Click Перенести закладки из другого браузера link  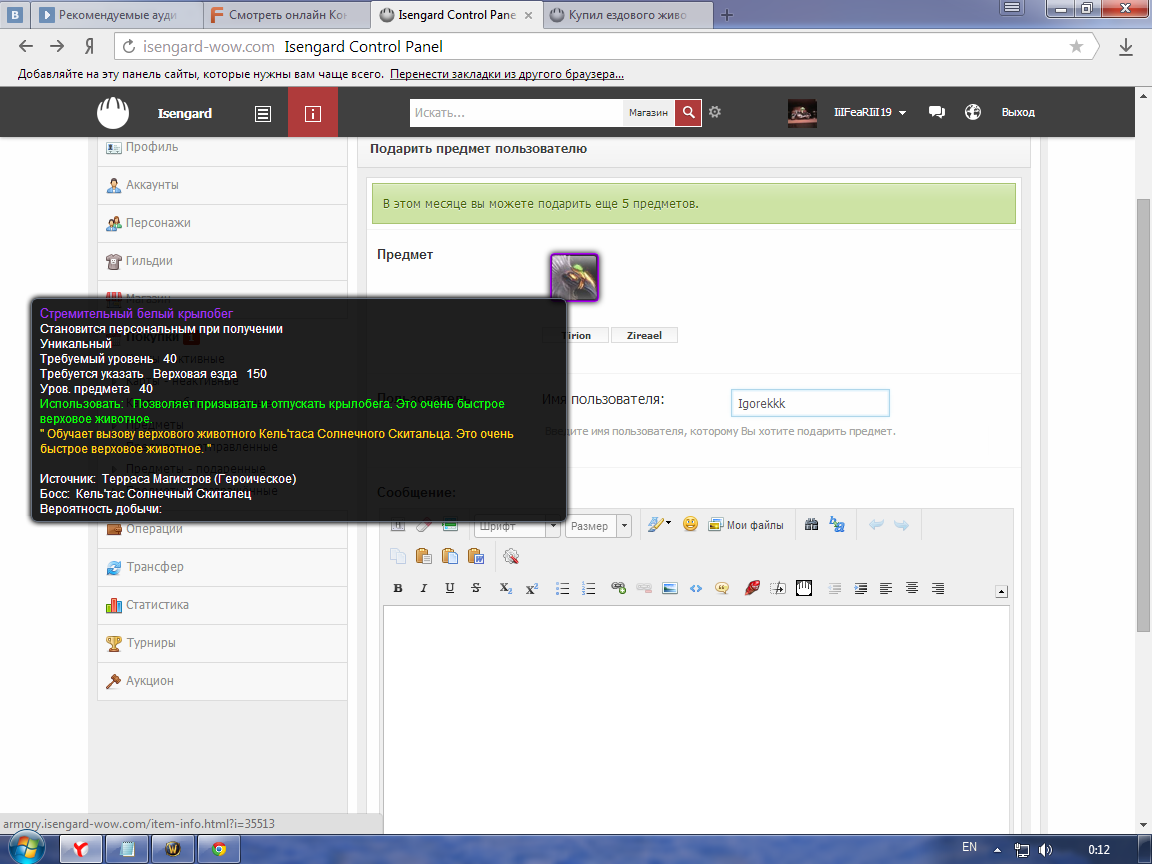pos(507,74)
